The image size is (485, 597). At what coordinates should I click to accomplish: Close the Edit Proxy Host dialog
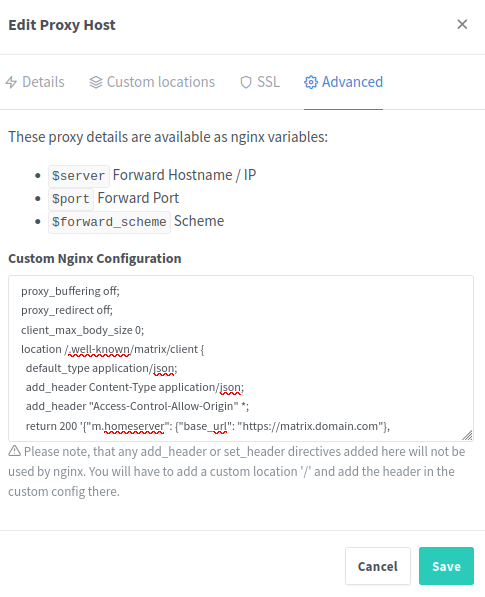[462, 24]
